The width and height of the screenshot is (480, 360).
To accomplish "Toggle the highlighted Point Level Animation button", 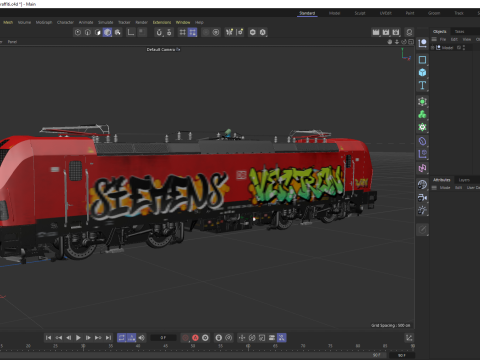I will pyautogui.click(x=282, y=338).
